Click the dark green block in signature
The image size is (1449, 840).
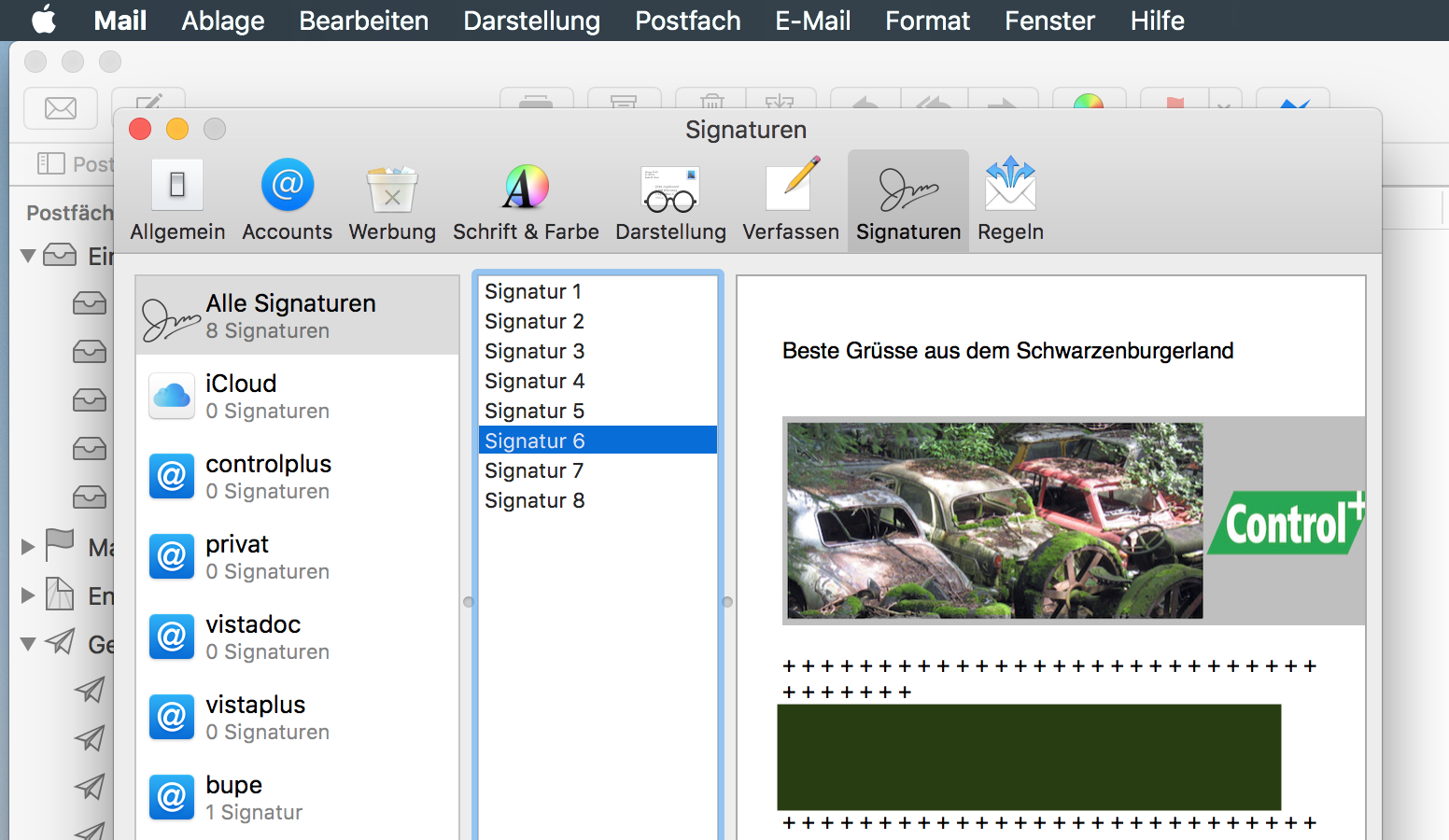(x=1029, y=757)
